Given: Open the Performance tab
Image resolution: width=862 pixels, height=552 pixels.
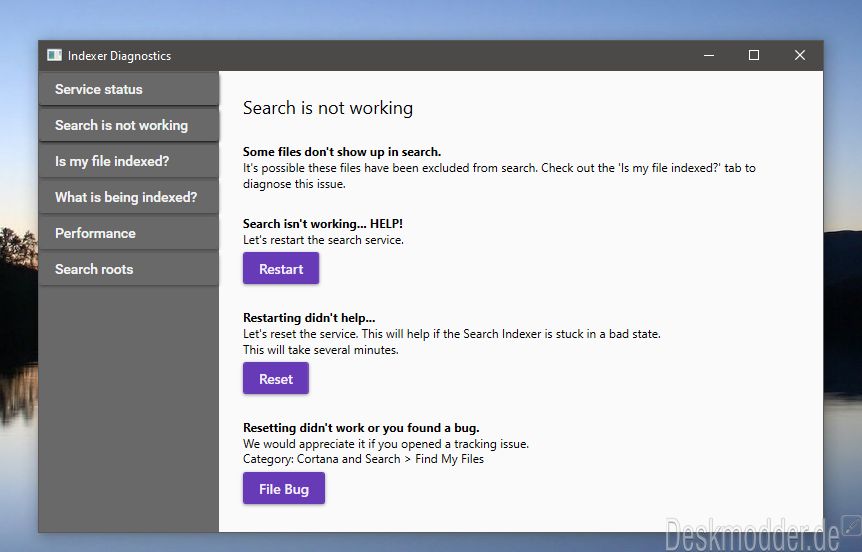Looking at the screenshot, I should click(x=128, y=233).
